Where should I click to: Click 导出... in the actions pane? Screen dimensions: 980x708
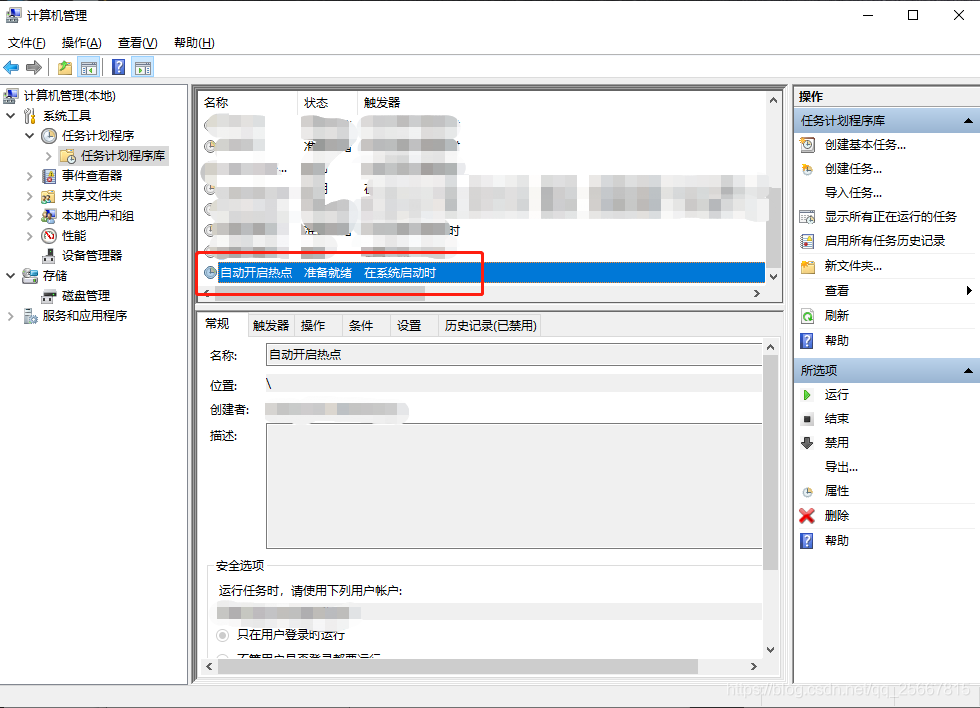pos(841,467)
